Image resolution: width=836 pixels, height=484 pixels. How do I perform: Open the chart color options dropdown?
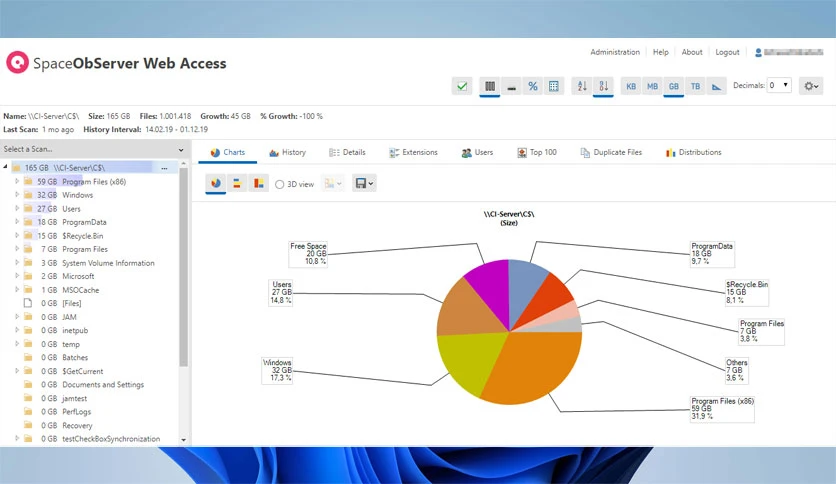[x=333, y=183]
